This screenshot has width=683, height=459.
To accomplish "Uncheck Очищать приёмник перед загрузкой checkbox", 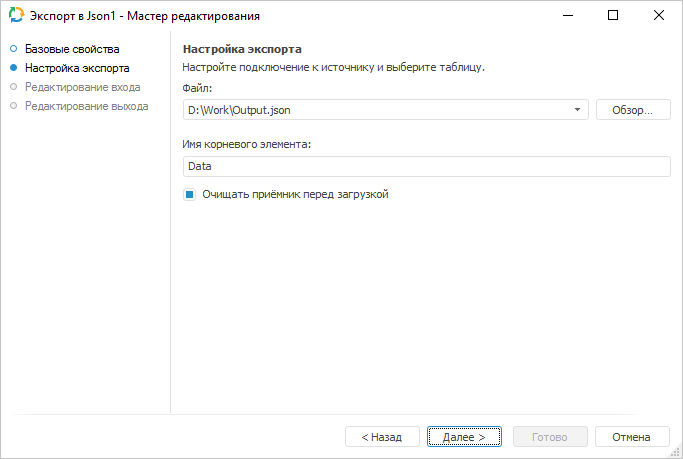I will 189,195.
